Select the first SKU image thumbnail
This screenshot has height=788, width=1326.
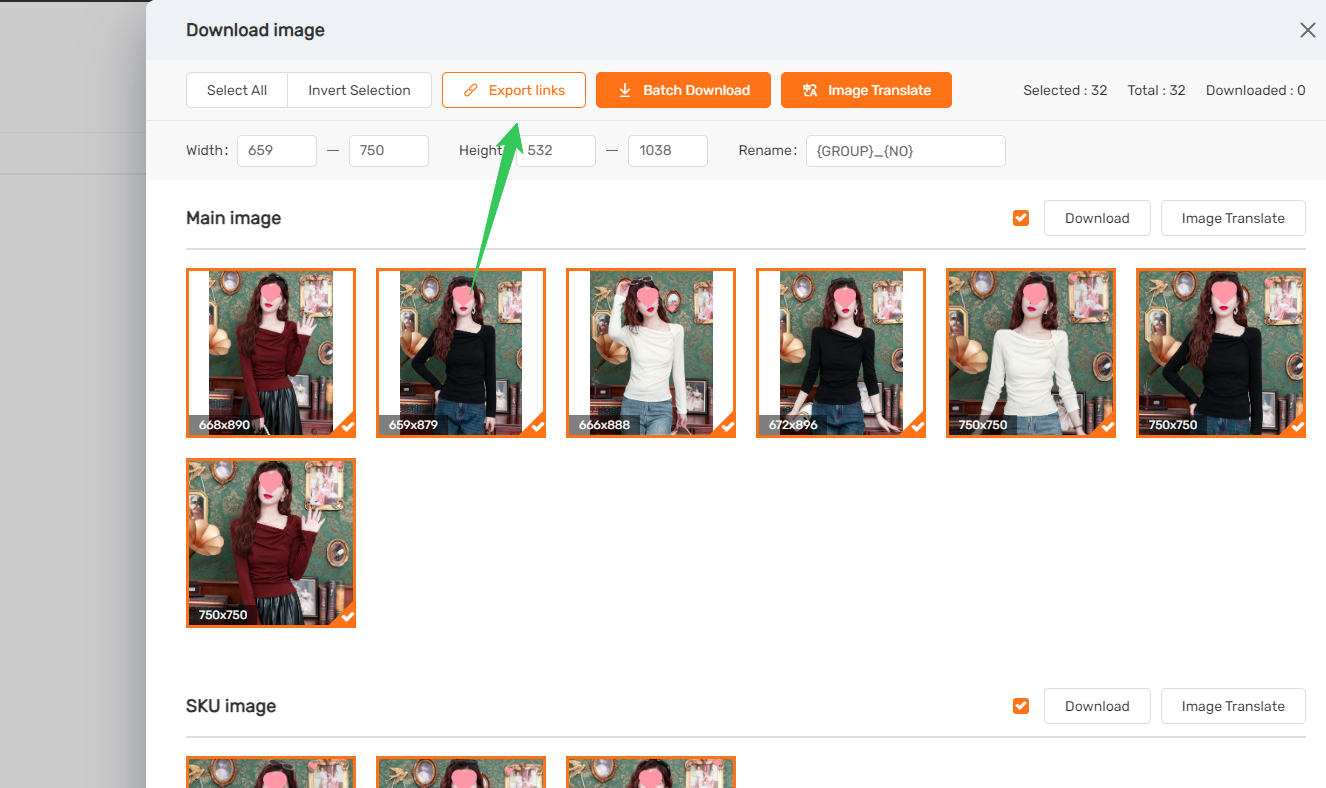[271, 772]
